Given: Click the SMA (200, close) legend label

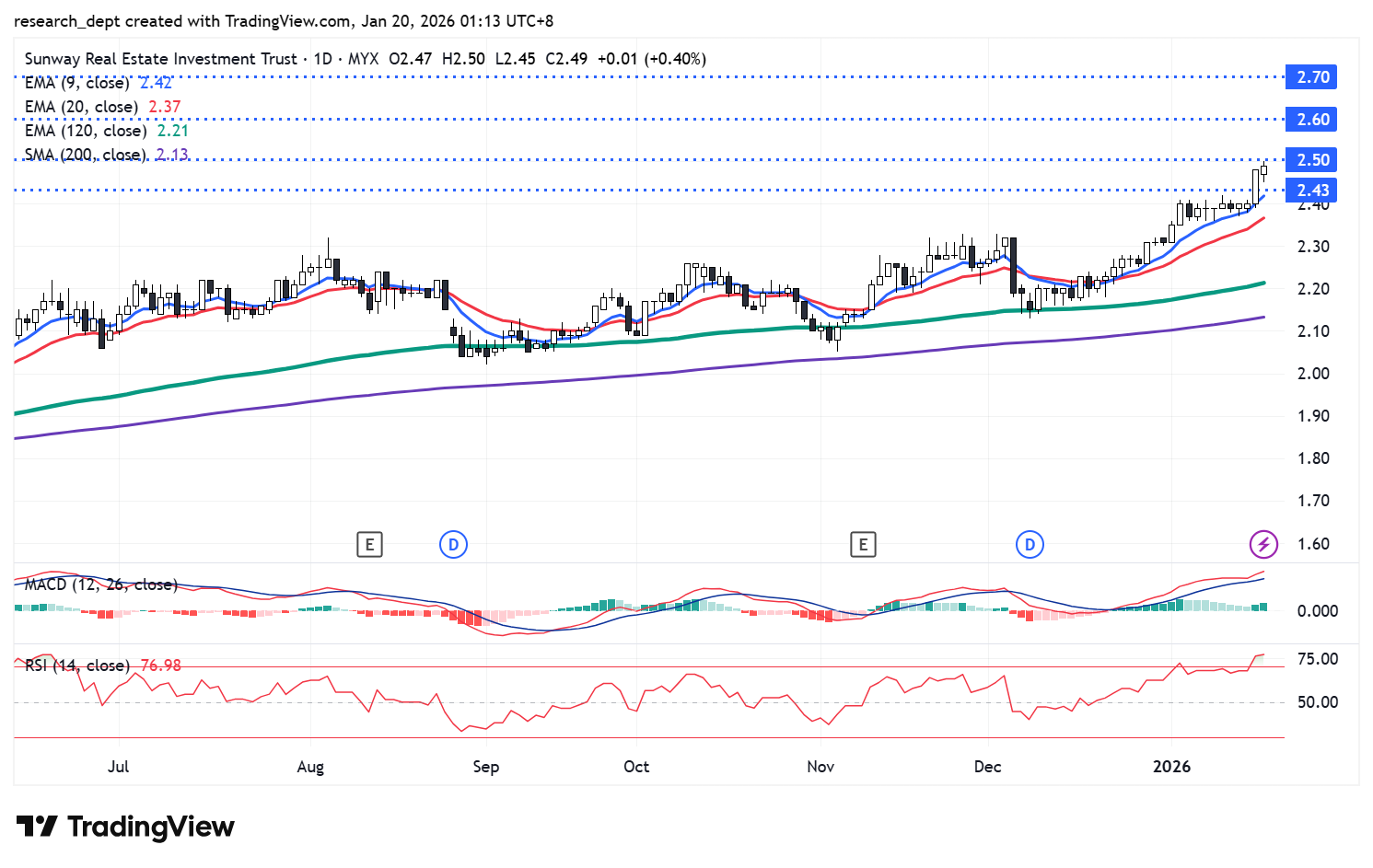Looking at the screenshot, I should (85, 155).
